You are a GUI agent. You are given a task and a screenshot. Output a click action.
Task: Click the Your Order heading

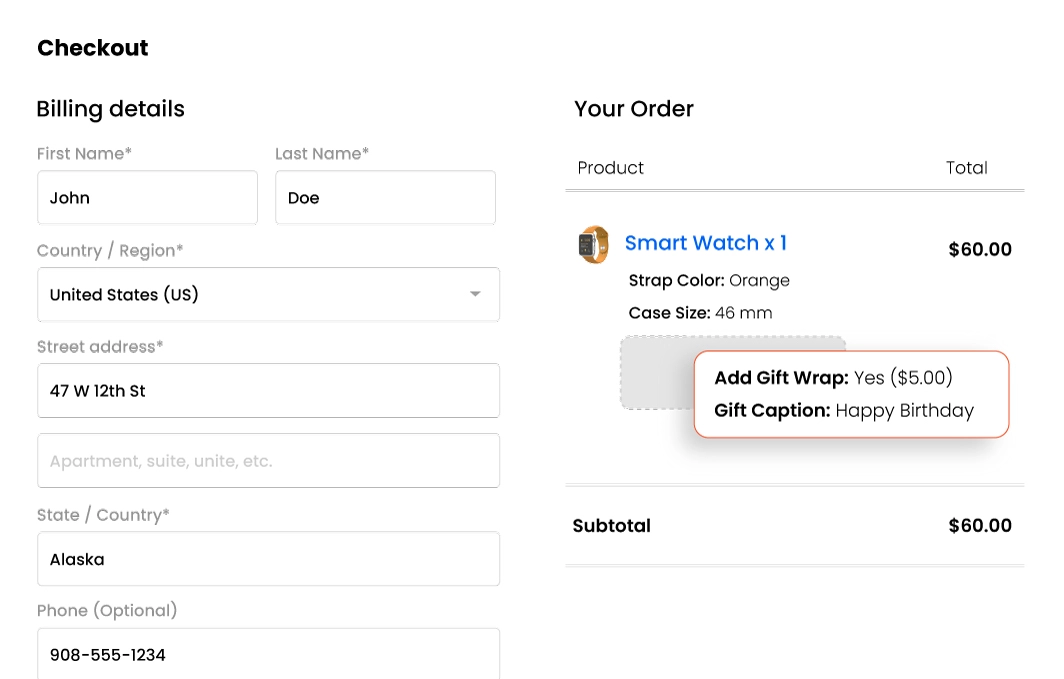(634, 109)
